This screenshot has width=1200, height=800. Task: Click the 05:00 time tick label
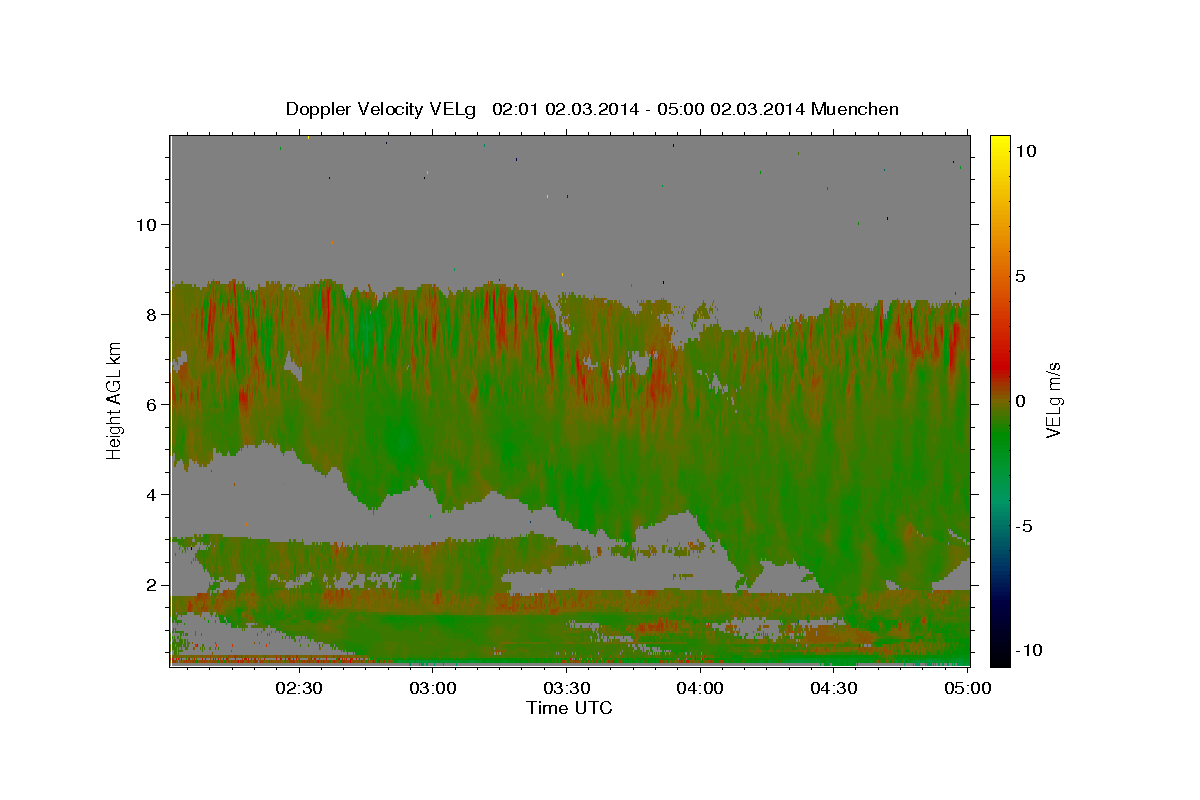(967, 688)
